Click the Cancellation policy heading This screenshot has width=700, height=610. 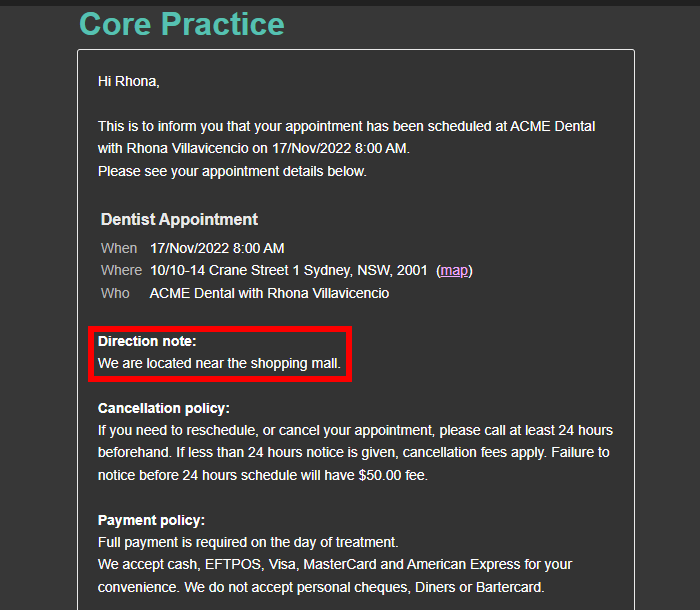tap(163, 408)
